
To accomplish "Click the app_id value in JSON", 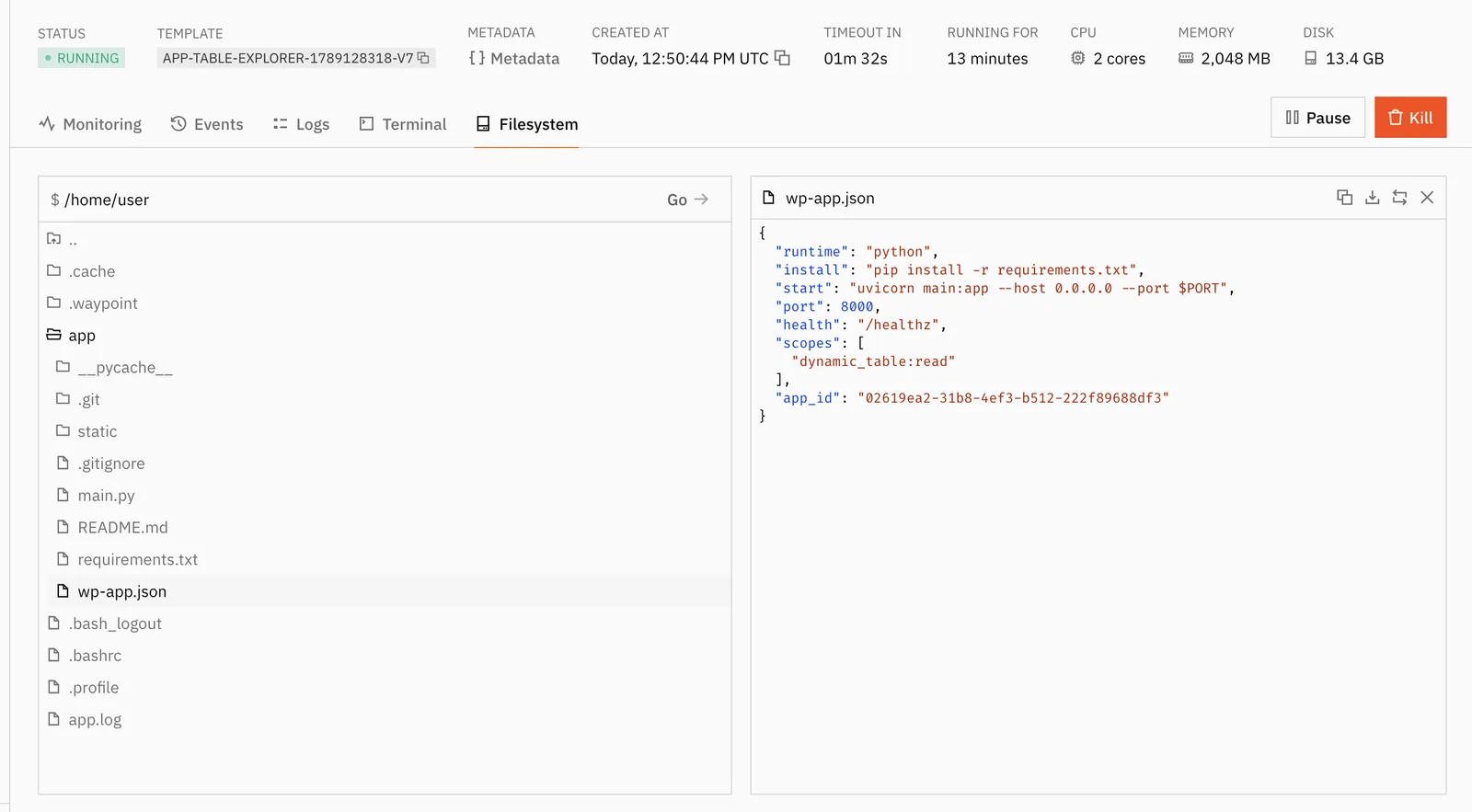I will click(x=1013, y=398).
